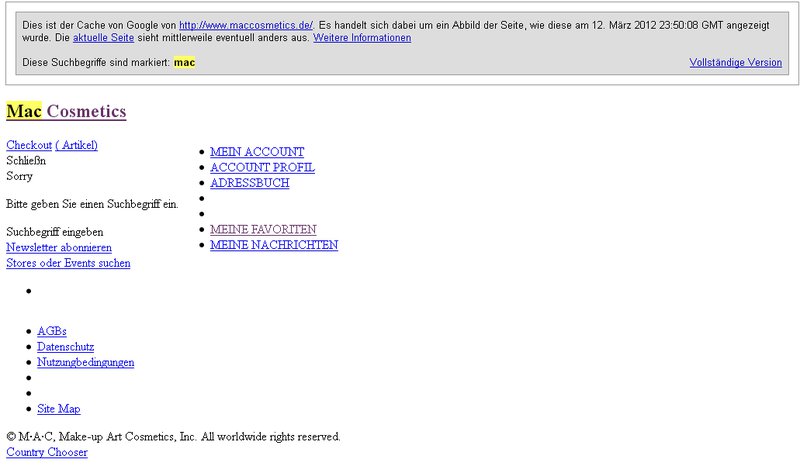Image resolution: width=800 pixels, height=473 pixels.
Task: Open the http://www.maccosmetics.de/ cached URL link
Action: coord(246,25)
